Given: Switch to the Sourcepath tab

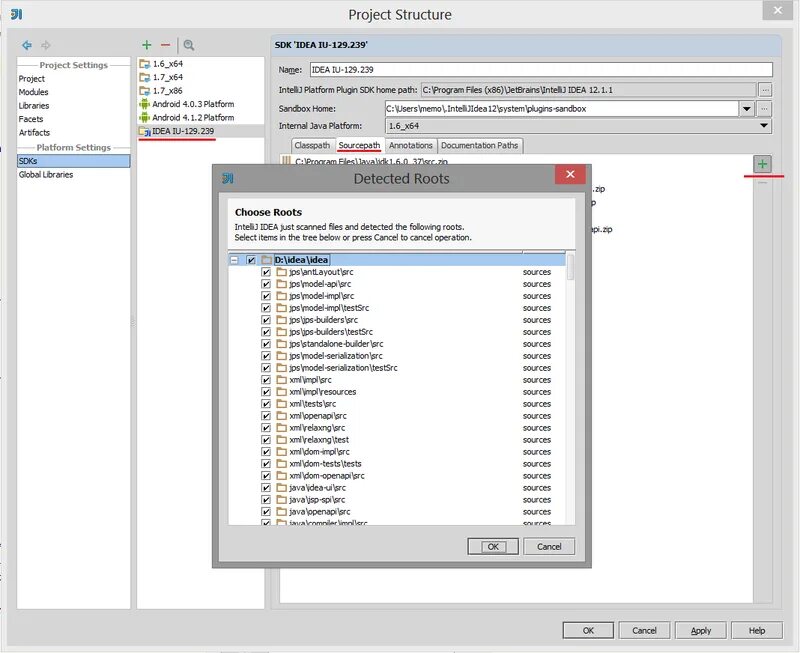Looking at the screenshot, I should tap(359, 145).
